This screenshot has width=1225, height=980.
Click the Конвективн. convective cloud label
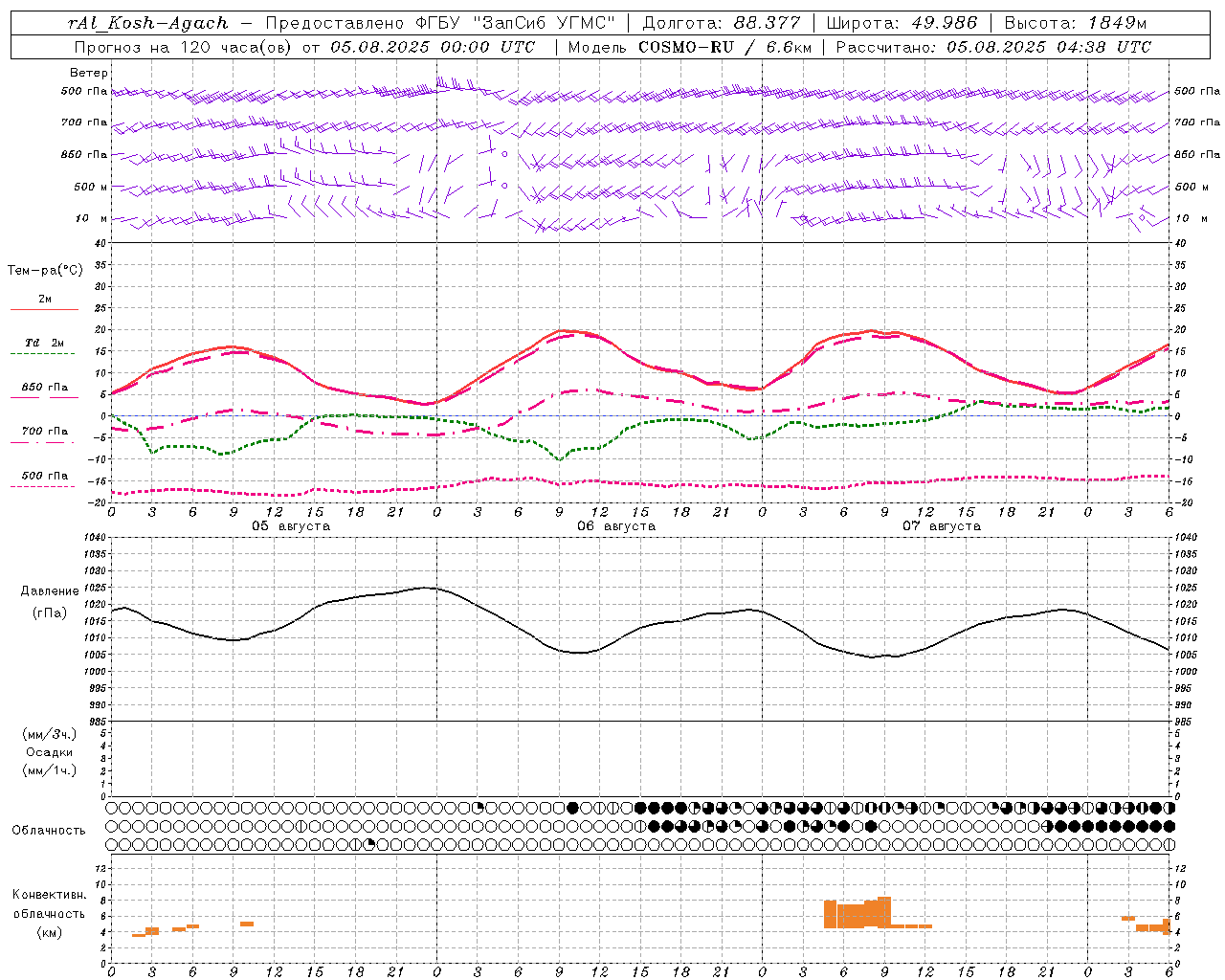50,895
